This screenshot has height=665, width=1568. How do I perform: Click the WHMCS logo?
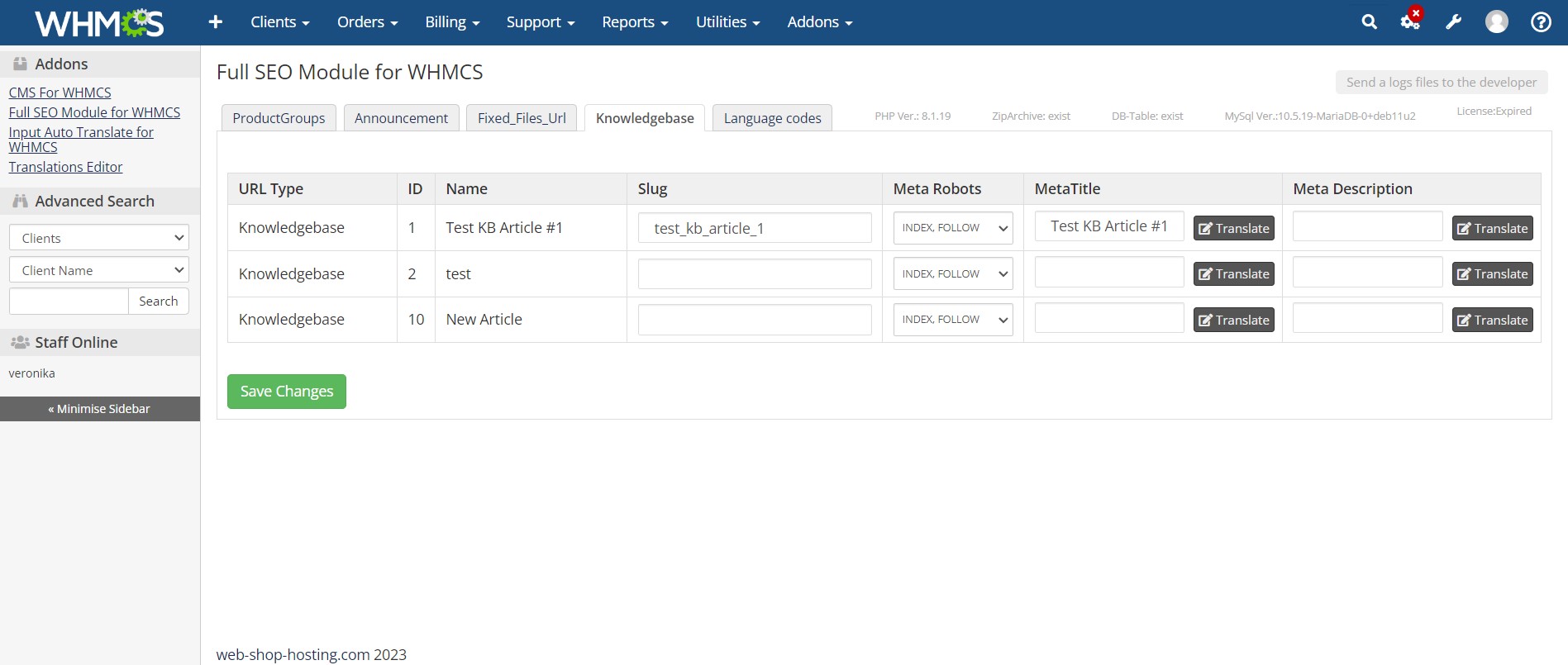tap(99, 22)
